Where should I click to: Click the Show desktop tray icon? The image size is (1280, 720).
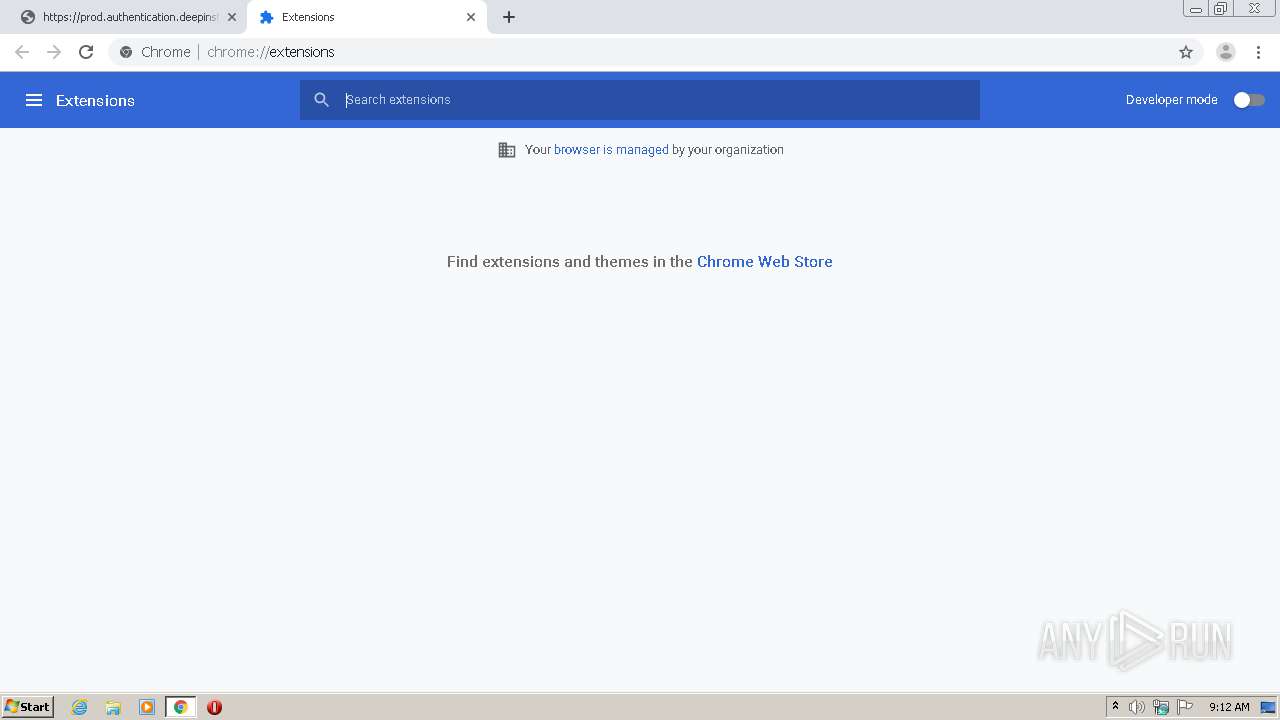tap(1269, 707)
